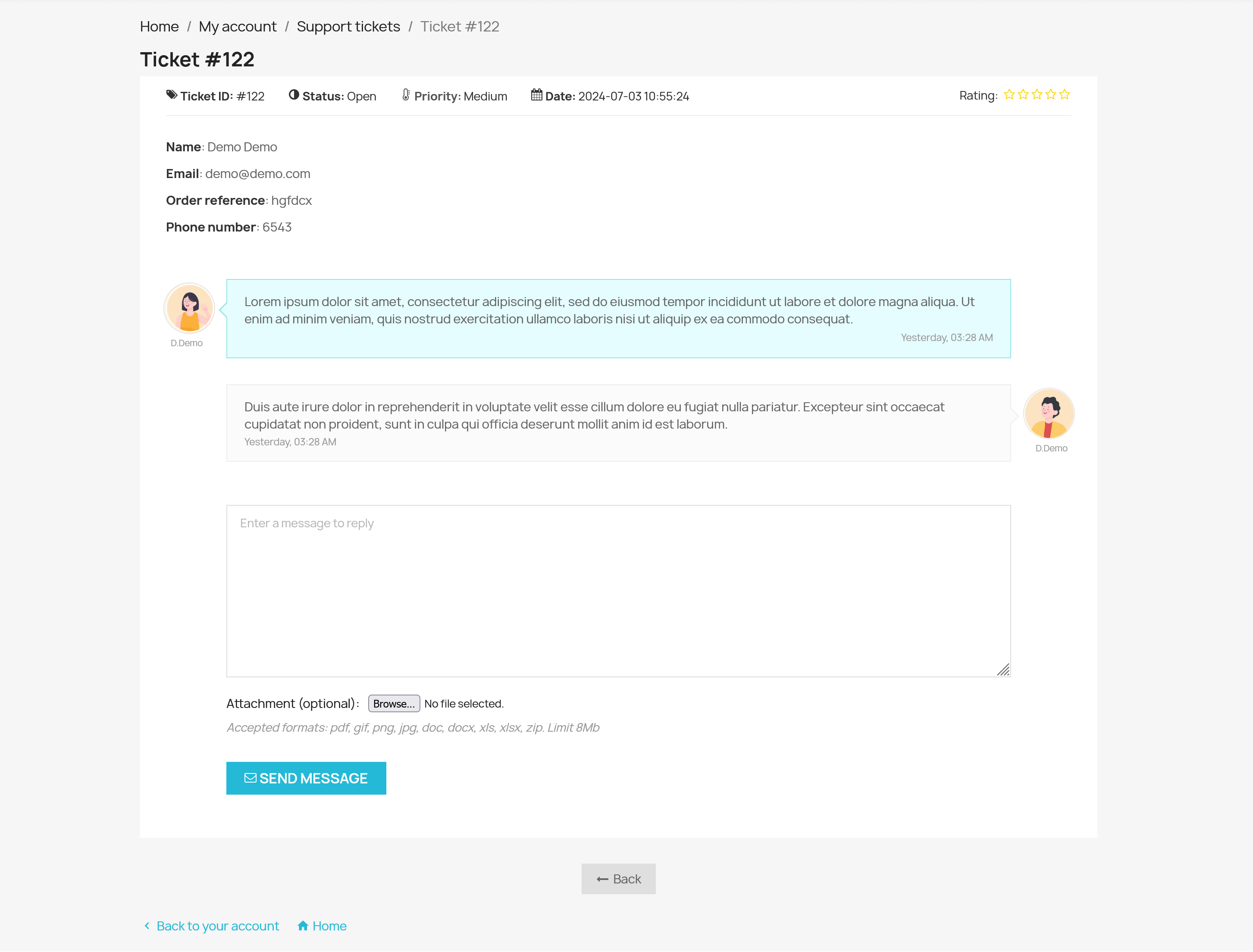Click the Attachment (optional) label
The image size is (1253, 952).
pyautogui.click(x=292, y=704)
